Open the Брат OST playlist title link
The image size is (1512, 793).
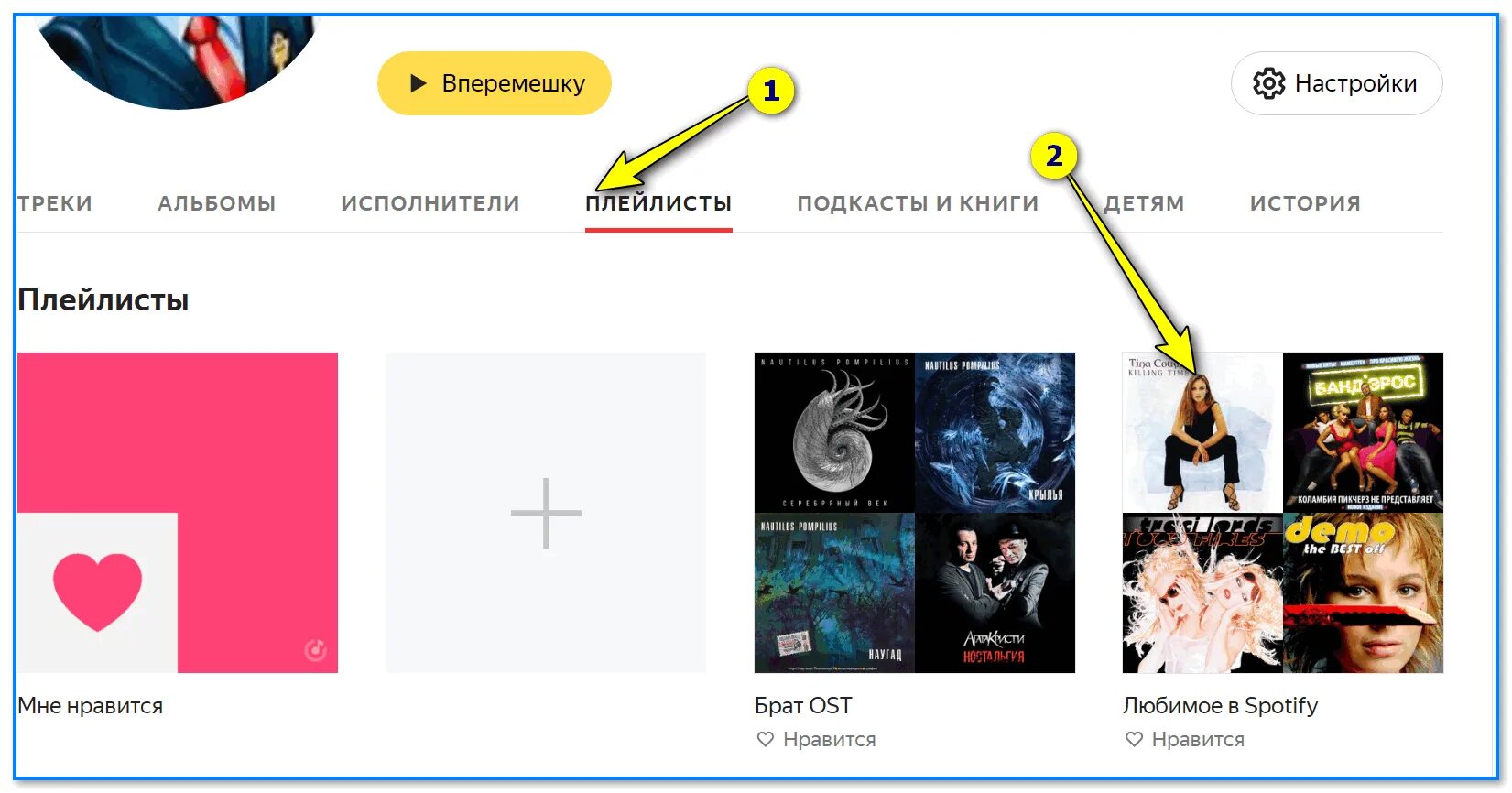[803, 706]
